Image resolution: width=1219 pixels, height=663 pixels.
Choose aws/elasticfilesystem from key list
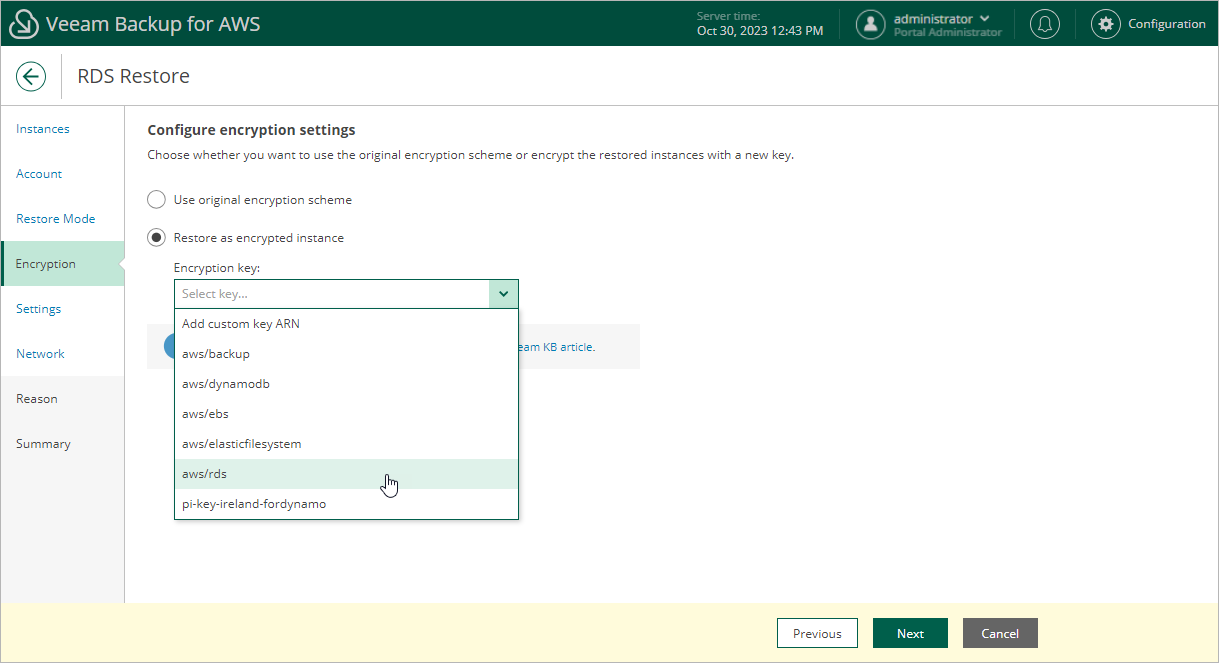[346, 444]
